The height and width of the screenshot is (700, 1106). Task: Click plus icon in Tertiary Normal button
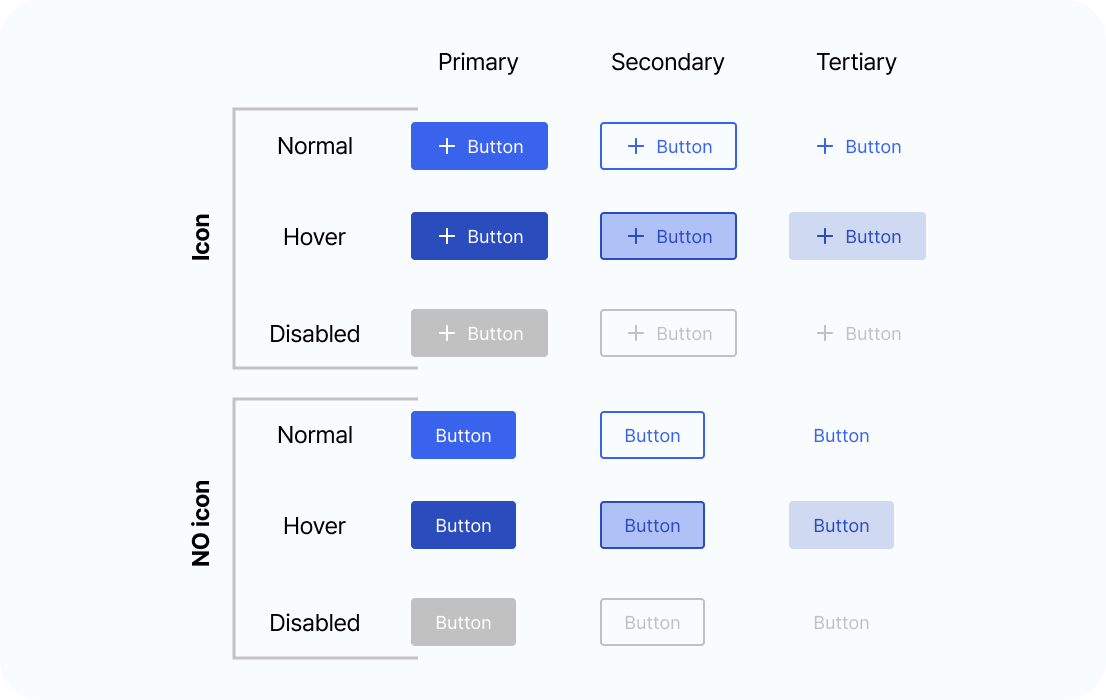(x=825, y=146)
